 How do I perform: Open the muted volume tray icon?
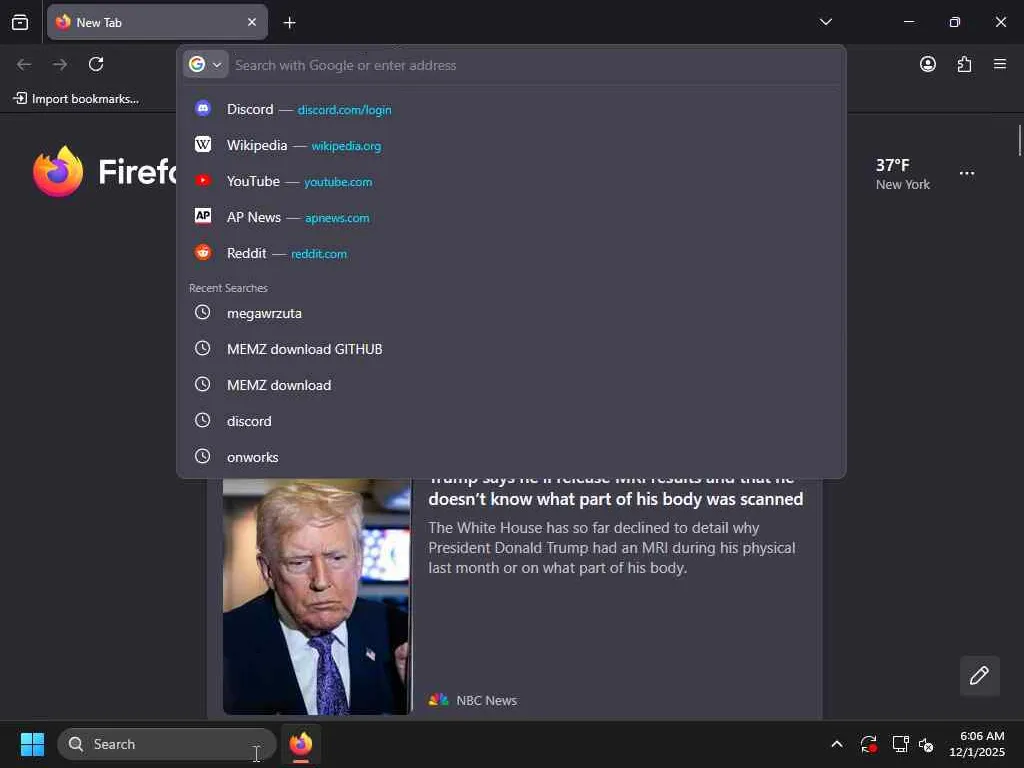click(x=926, y=744)
